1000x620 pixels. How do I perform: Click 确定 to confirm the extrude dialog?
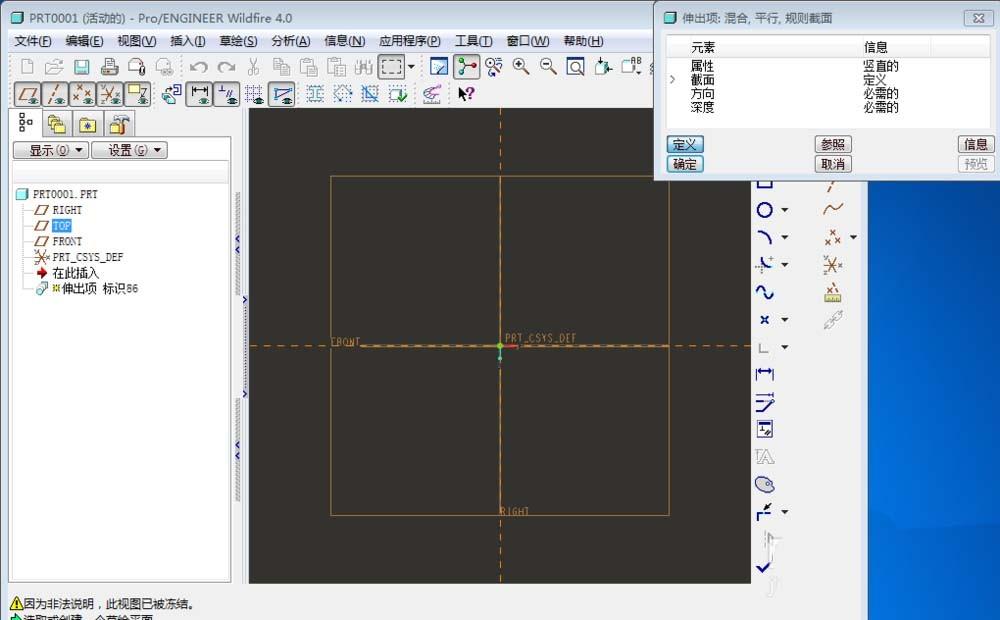pos(685,164)
